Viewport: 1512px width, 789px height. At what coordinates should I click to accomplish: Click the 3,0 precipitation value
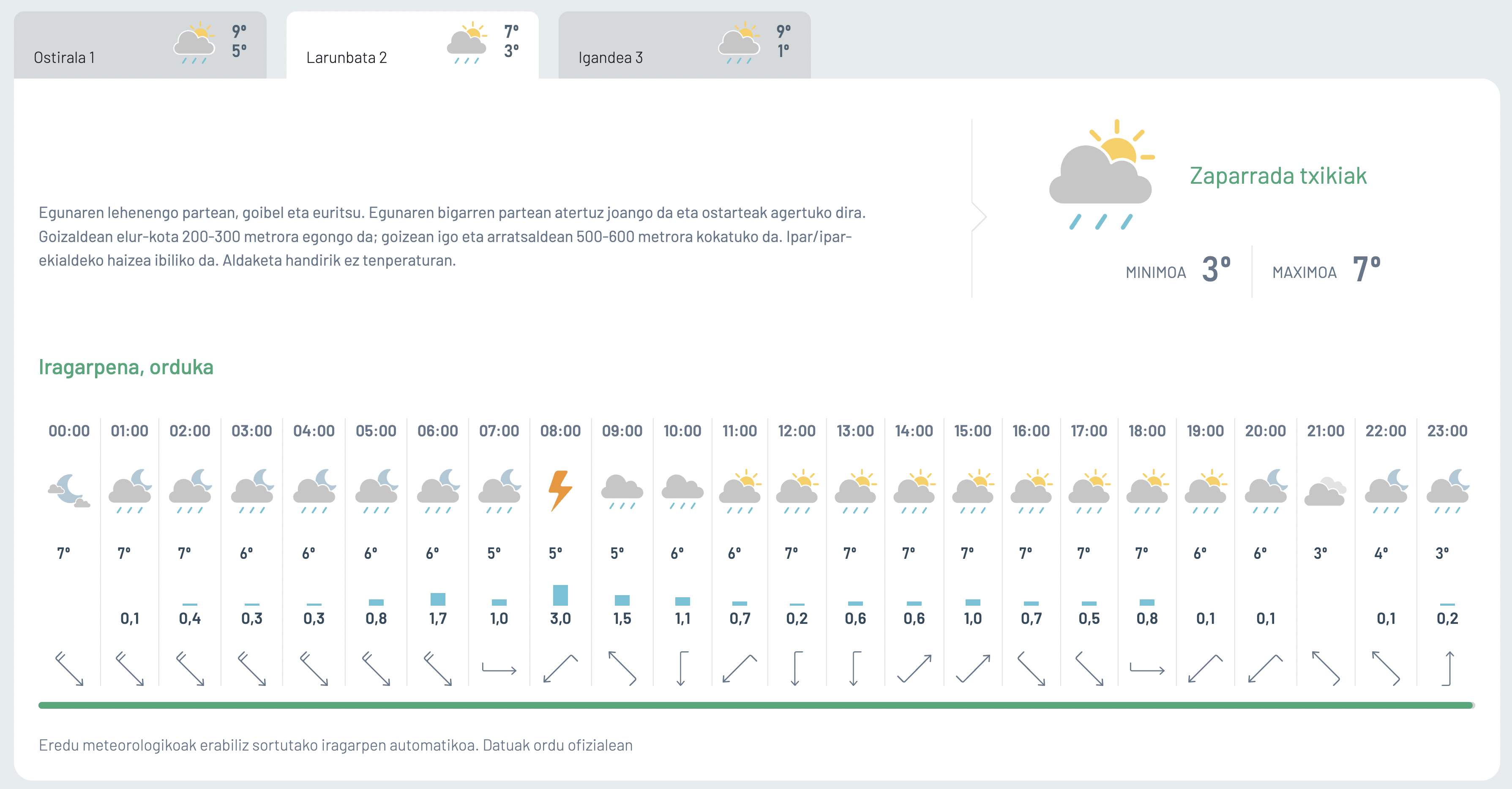(560, 618)
